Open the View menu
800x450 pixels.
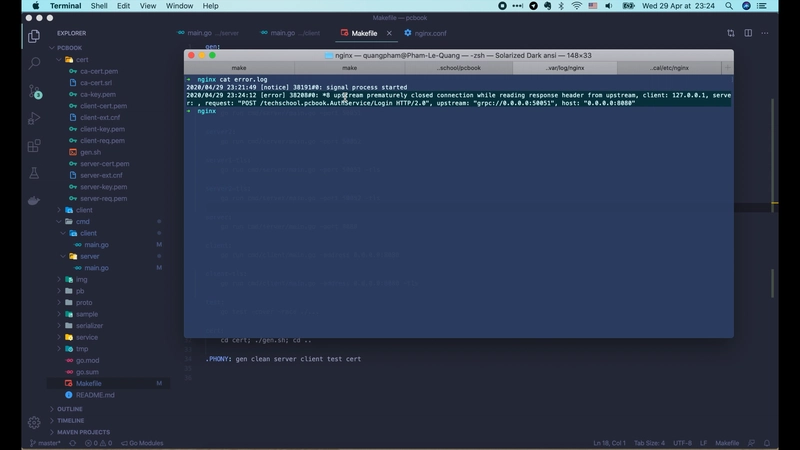[148, 6]
